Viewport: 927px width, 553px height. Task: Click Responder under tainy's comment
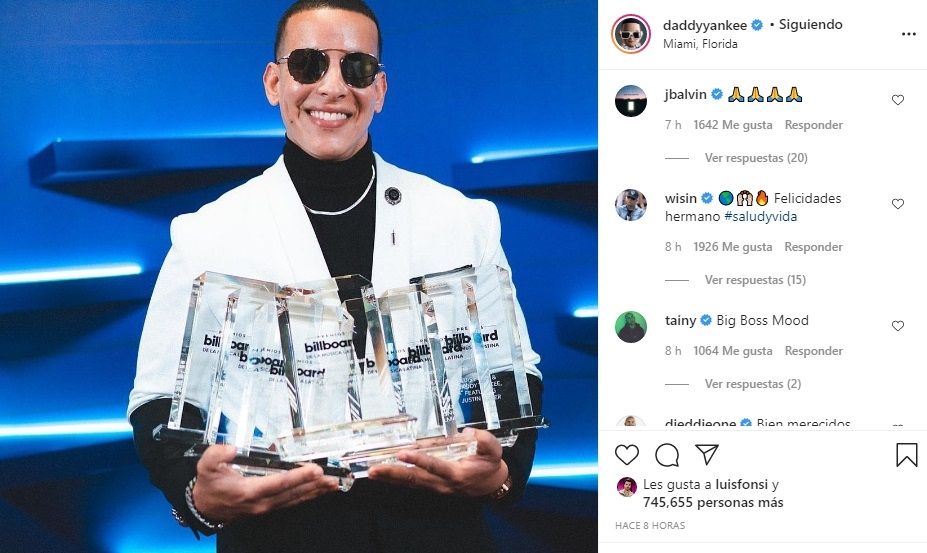[813, 351]
